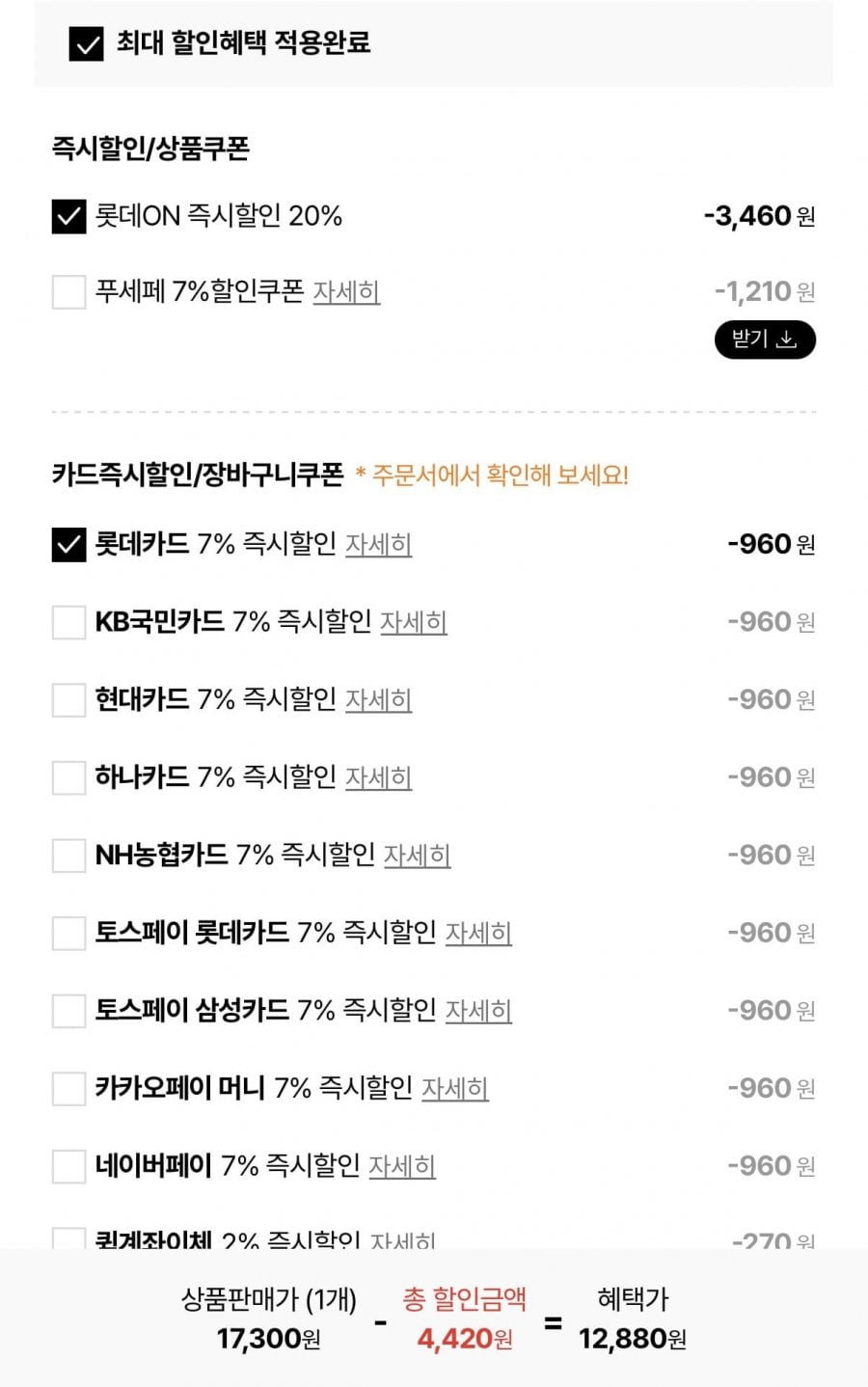868x1387 pixels.
Task: Uncheck 롯데ON 즉시할인 20% checkbox
Action: coord(68,216)
